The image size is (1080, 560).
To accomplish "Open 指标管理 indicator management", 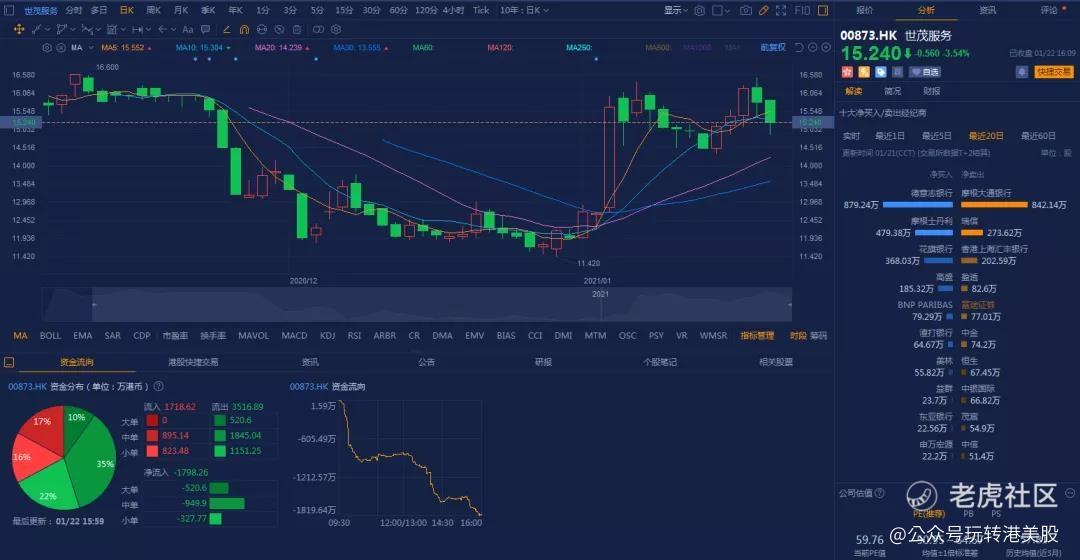I will (x=757, y=335).
